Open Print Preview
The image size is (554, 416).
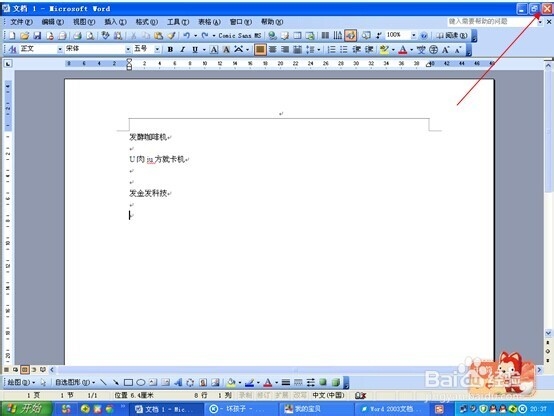90,35
